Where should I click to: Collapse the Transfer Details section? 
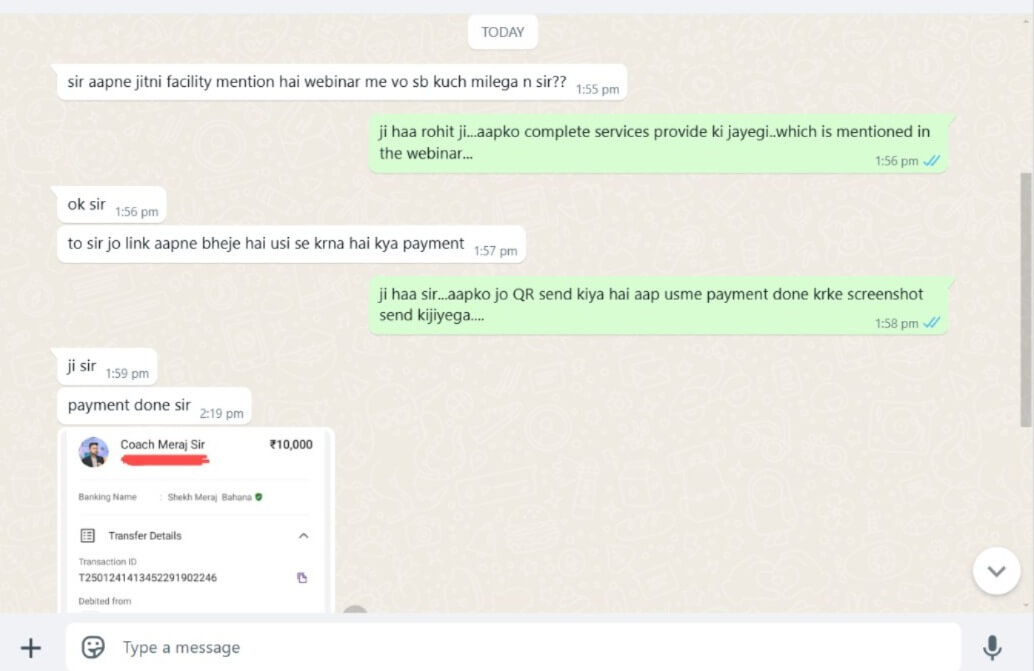pos(303,536)
